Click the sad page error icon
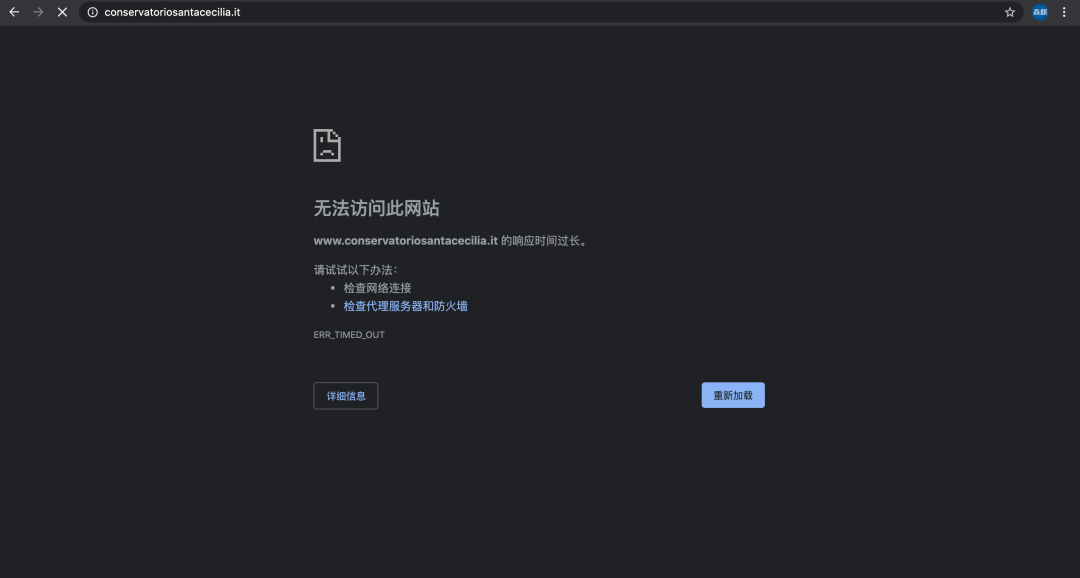 pyautogui.click(x=327, y=145)
